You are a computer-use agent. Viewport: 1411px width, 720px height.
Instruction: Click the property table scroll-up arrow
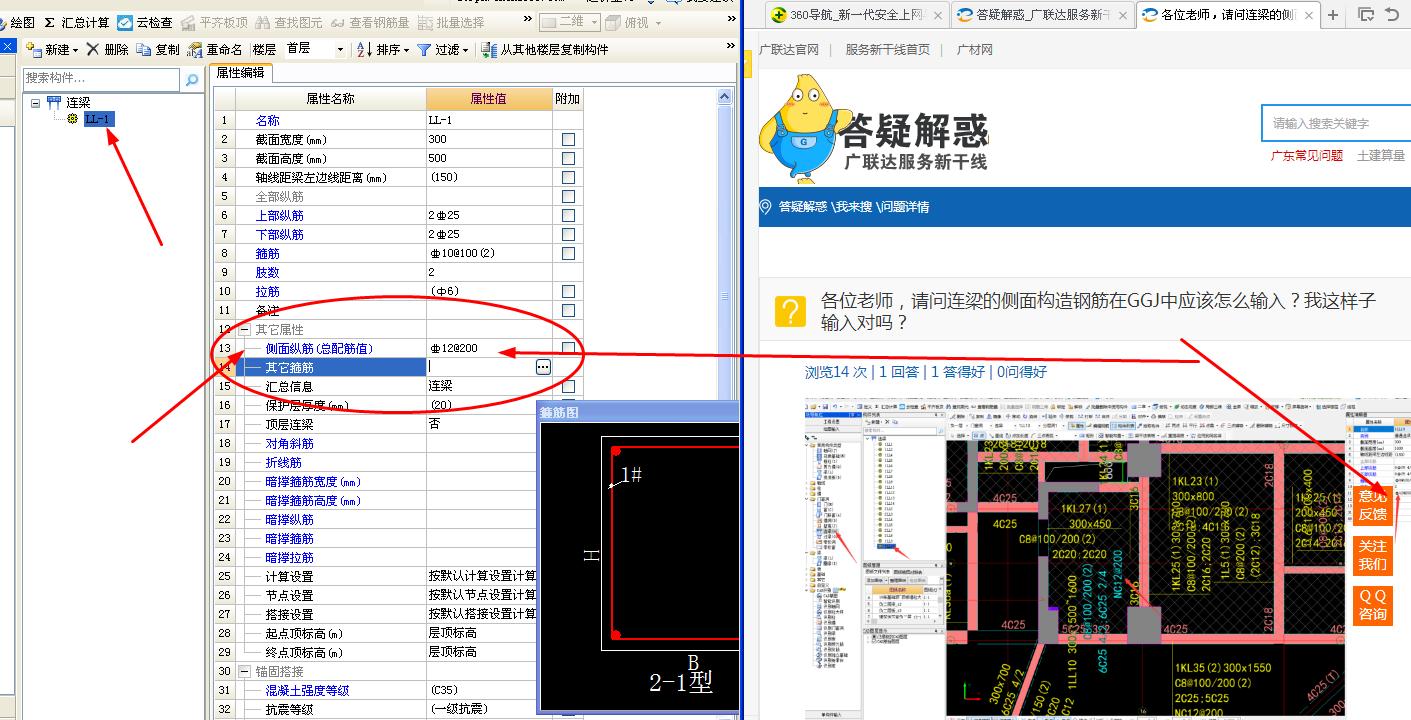[725, 97]
